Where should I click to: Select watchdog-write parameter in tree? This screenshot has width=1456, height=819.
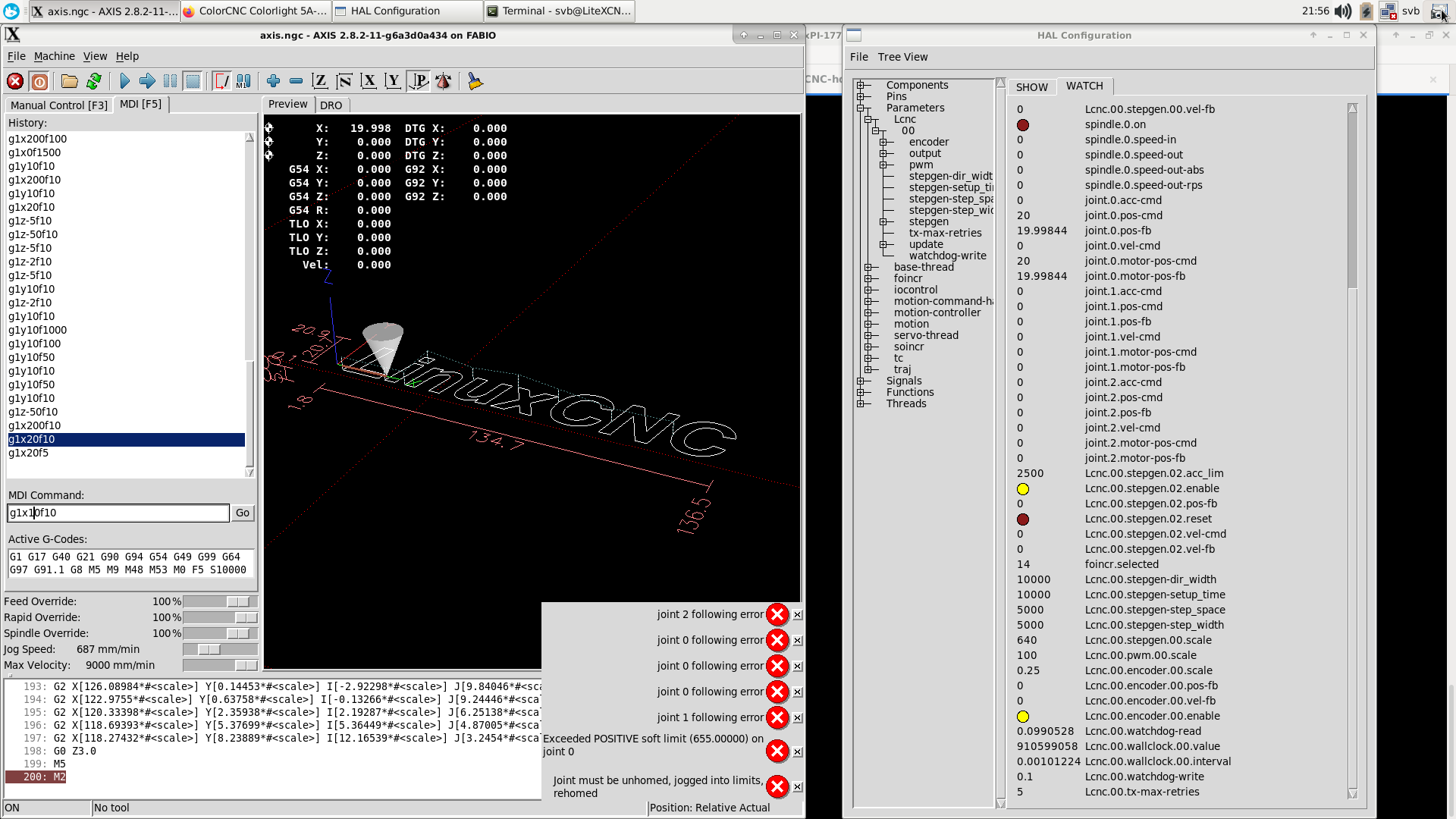click(x=948, y=256)
